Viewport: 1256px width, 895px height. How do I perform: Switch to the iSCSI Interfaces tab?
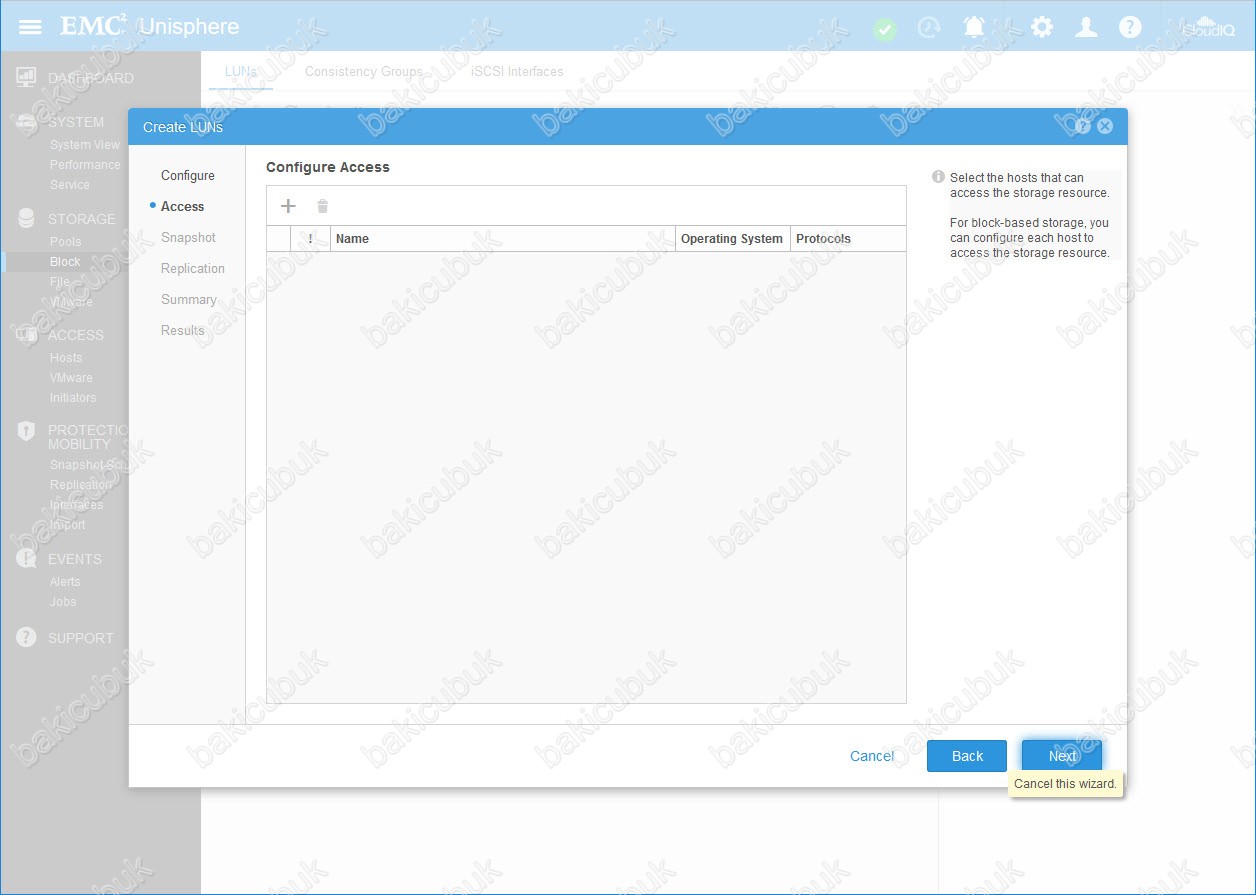pyautogui.click(x=517, y=72)
